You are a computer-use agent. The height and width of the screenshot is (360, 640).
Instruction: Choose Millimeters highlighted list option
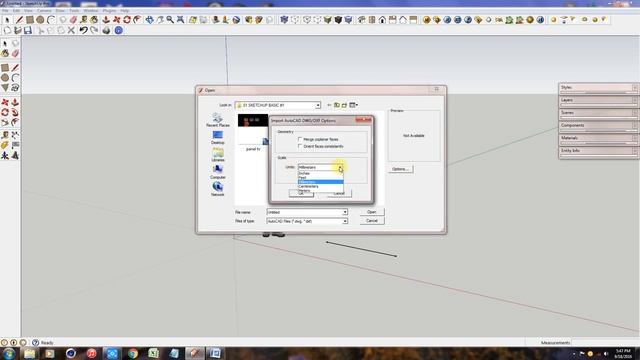click(320, 182)
